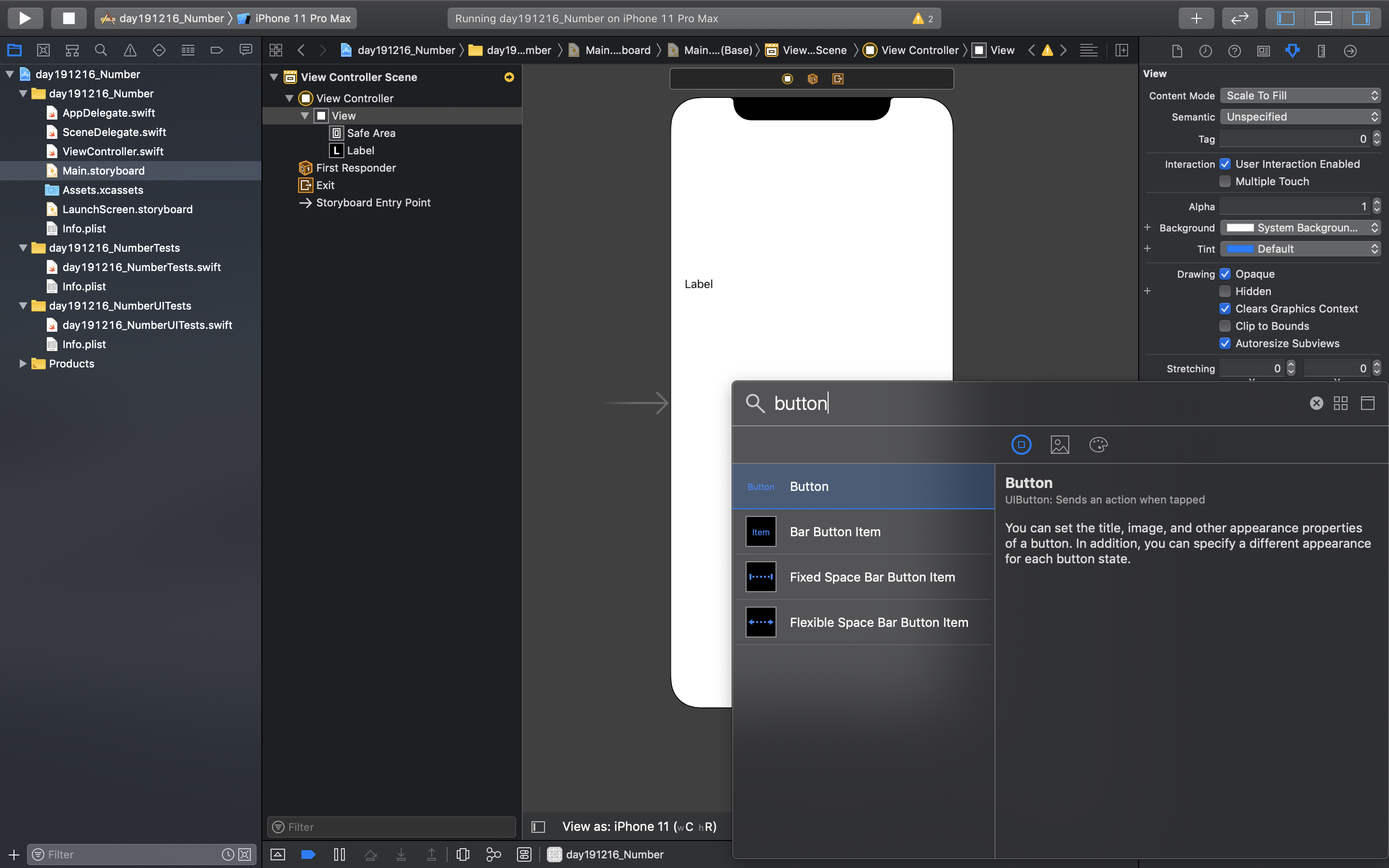
Task: Open the Content Mode dropdown
Action: (1299, 96)
